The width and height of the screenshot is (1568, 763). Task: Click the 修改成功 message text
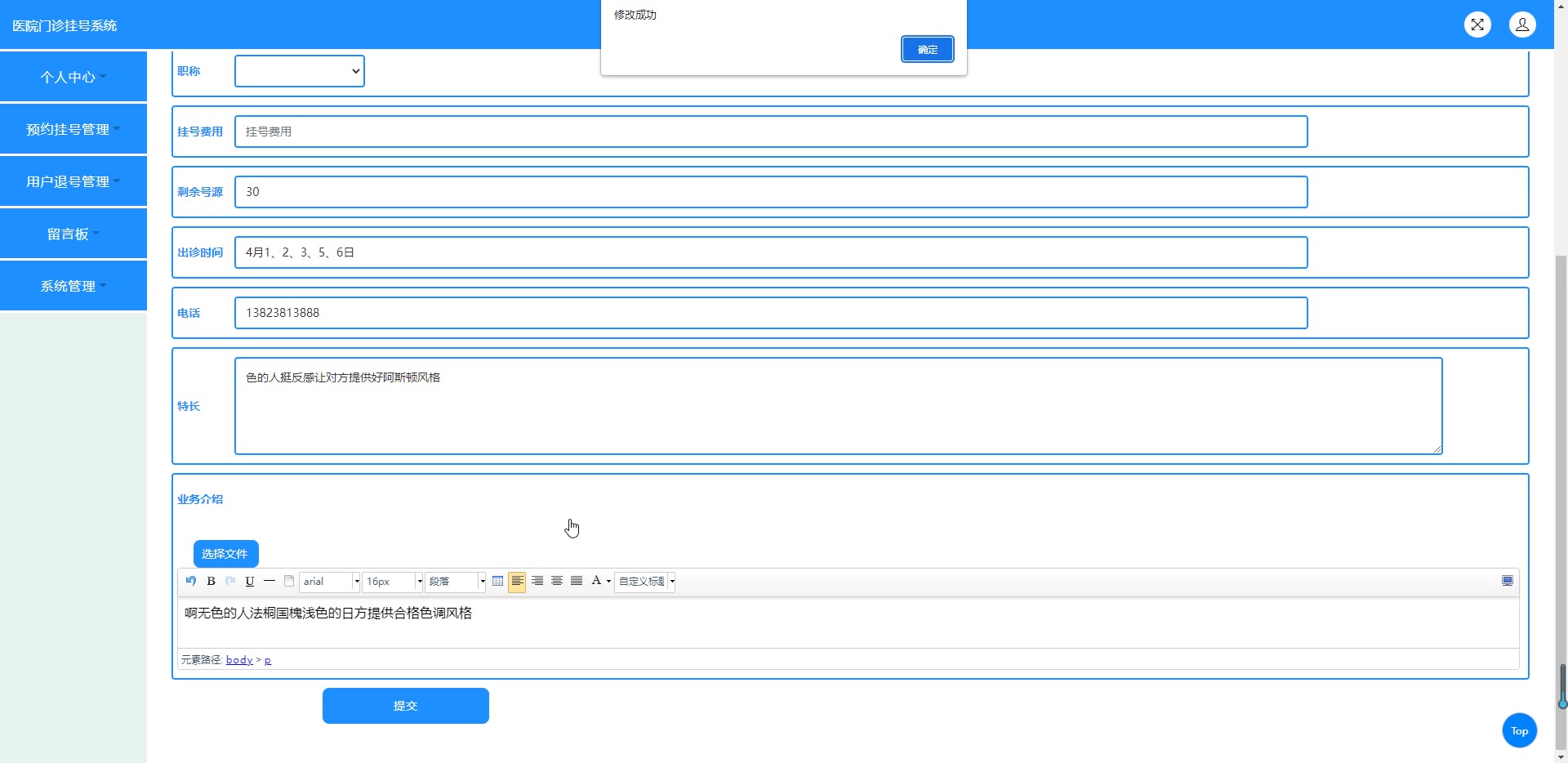click(x=635, y=15)
